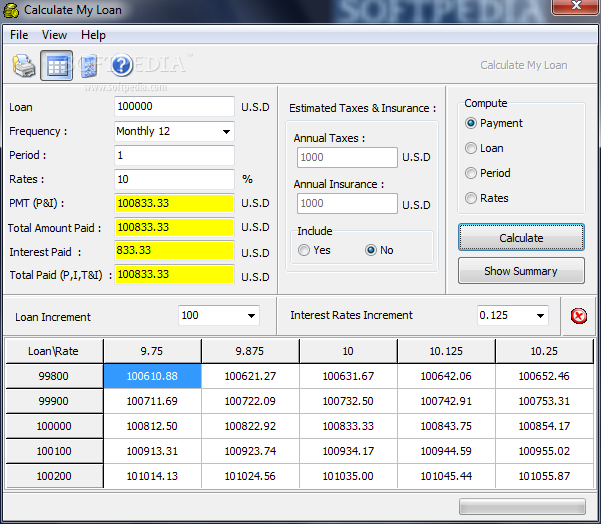Click the Period input field
The height and width of the screenshot is (524, 601).
click(x=174, y=155)
